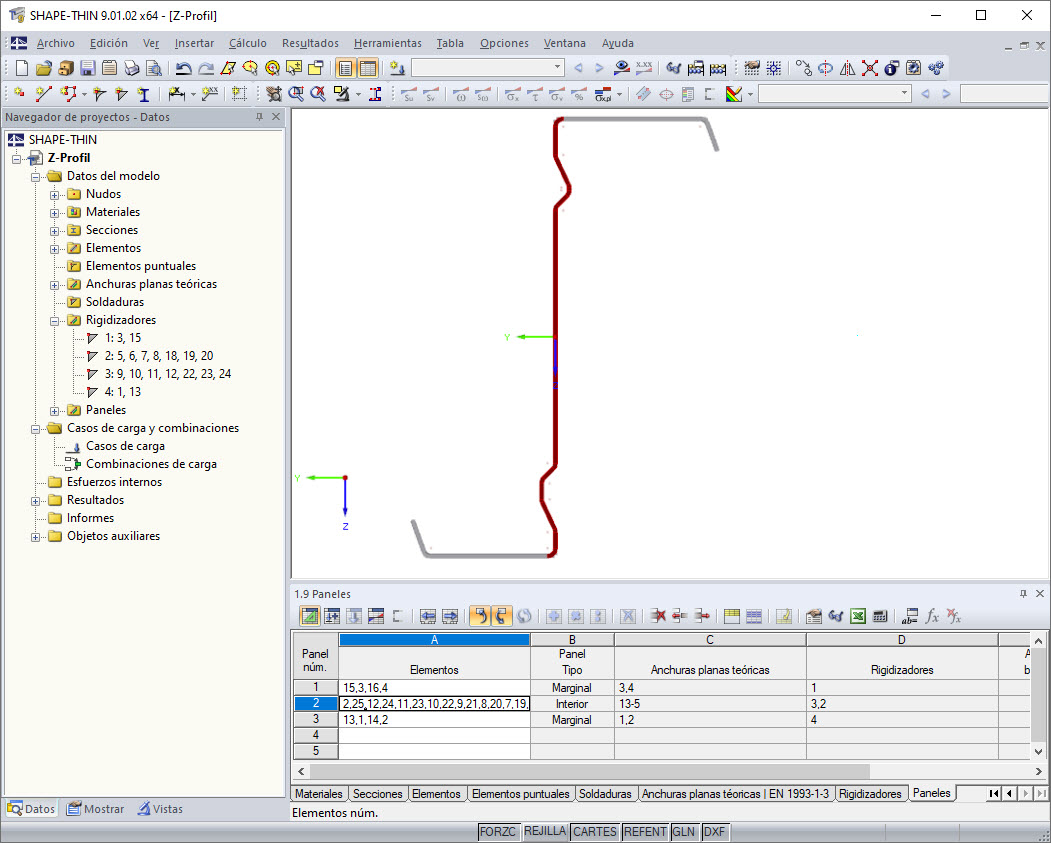Select the new line element tool
The image size is (1051, 843).
tap(44, 94)
